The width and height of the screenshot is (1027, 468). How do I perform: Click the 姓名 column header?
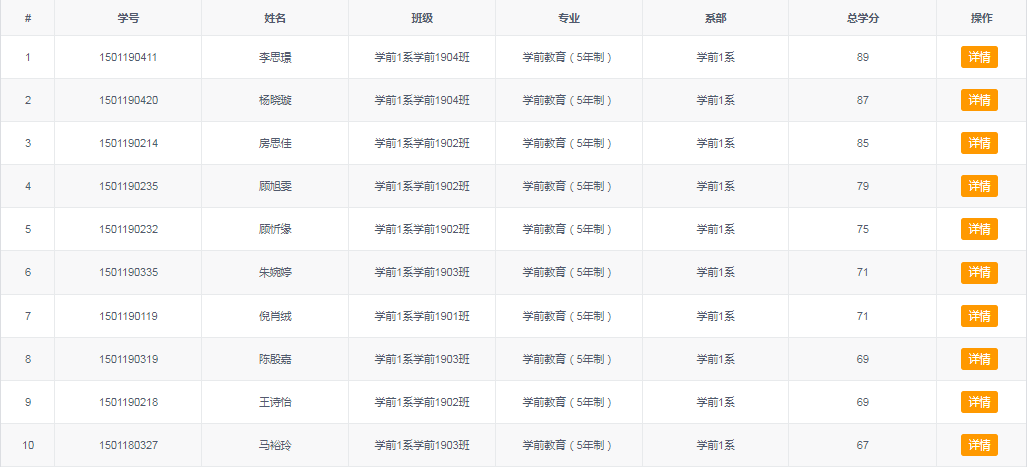[275, 18]
